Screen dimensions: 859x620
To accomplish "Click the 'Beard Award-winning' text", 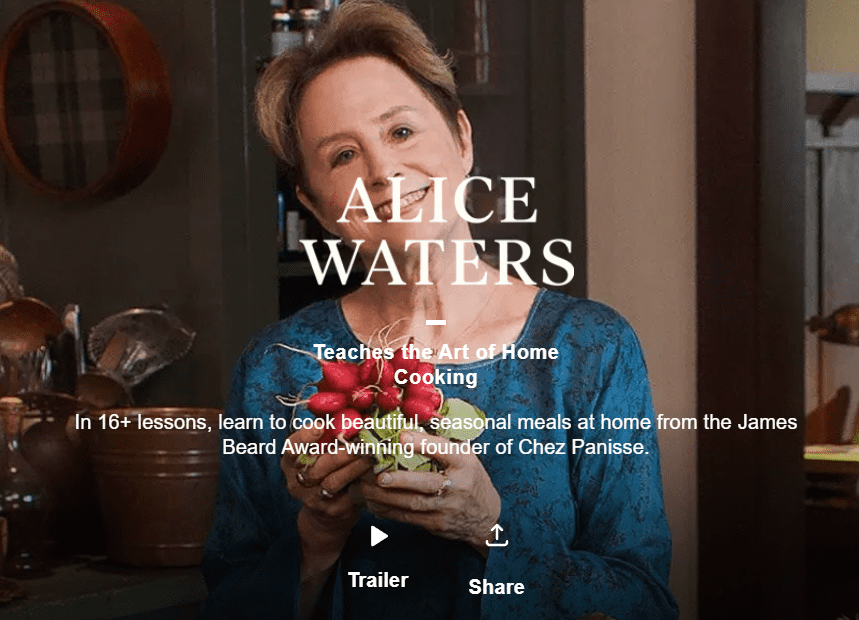I will point(319,447).
